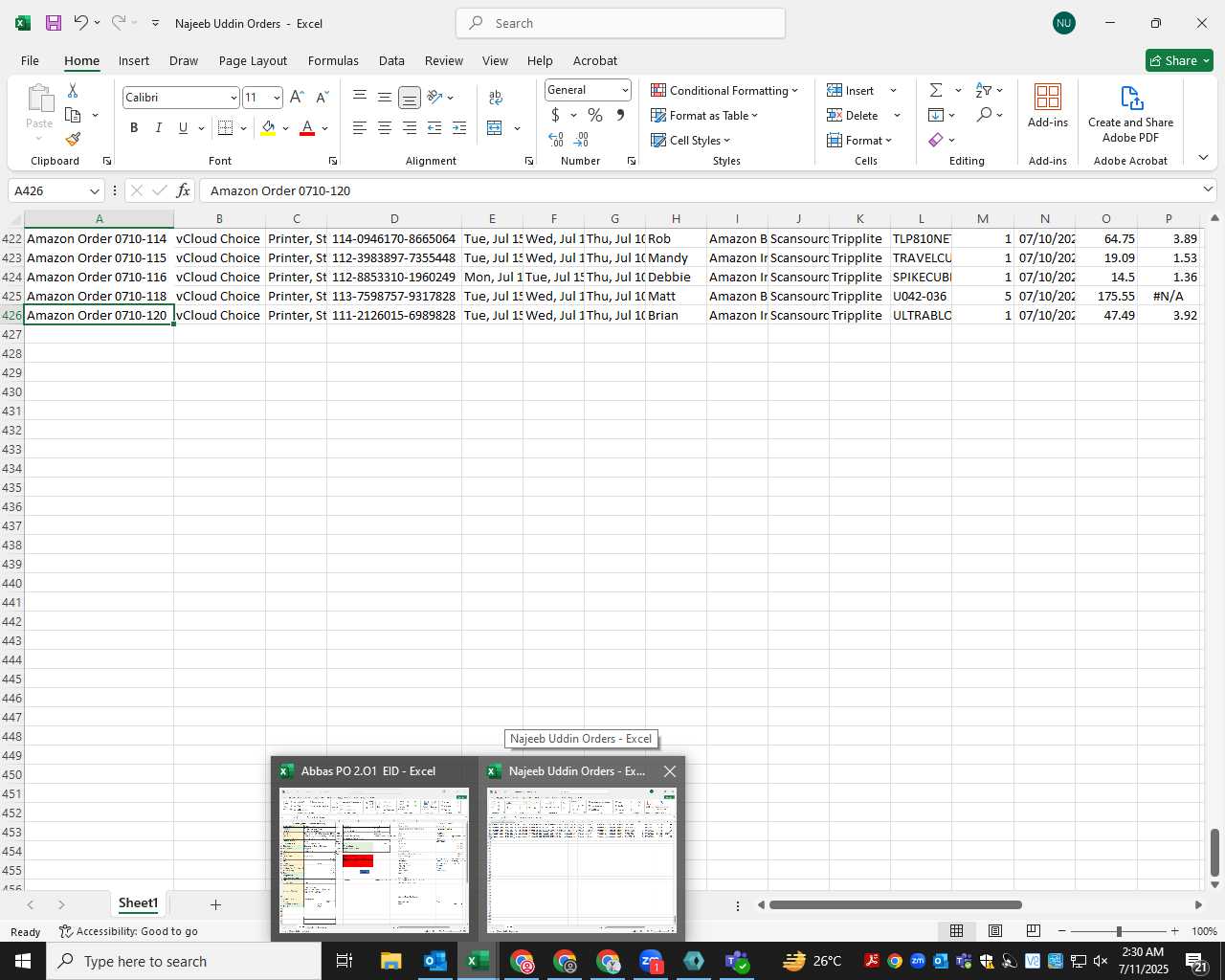The image size is (1225, 980).
Task: Switch to Page Break Preview icon
Action: tap(1034, 930)
